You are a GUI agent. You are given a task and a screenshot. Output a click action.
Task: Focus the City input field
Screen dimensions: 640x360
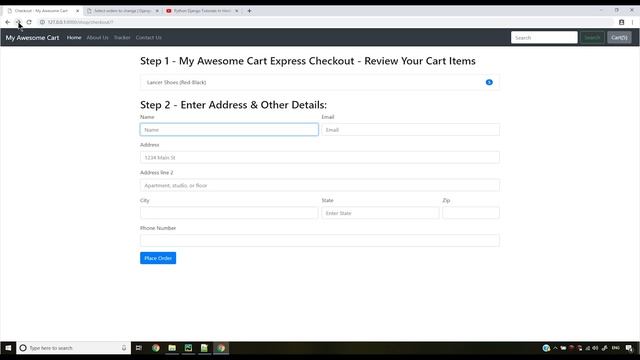[229, 213]
